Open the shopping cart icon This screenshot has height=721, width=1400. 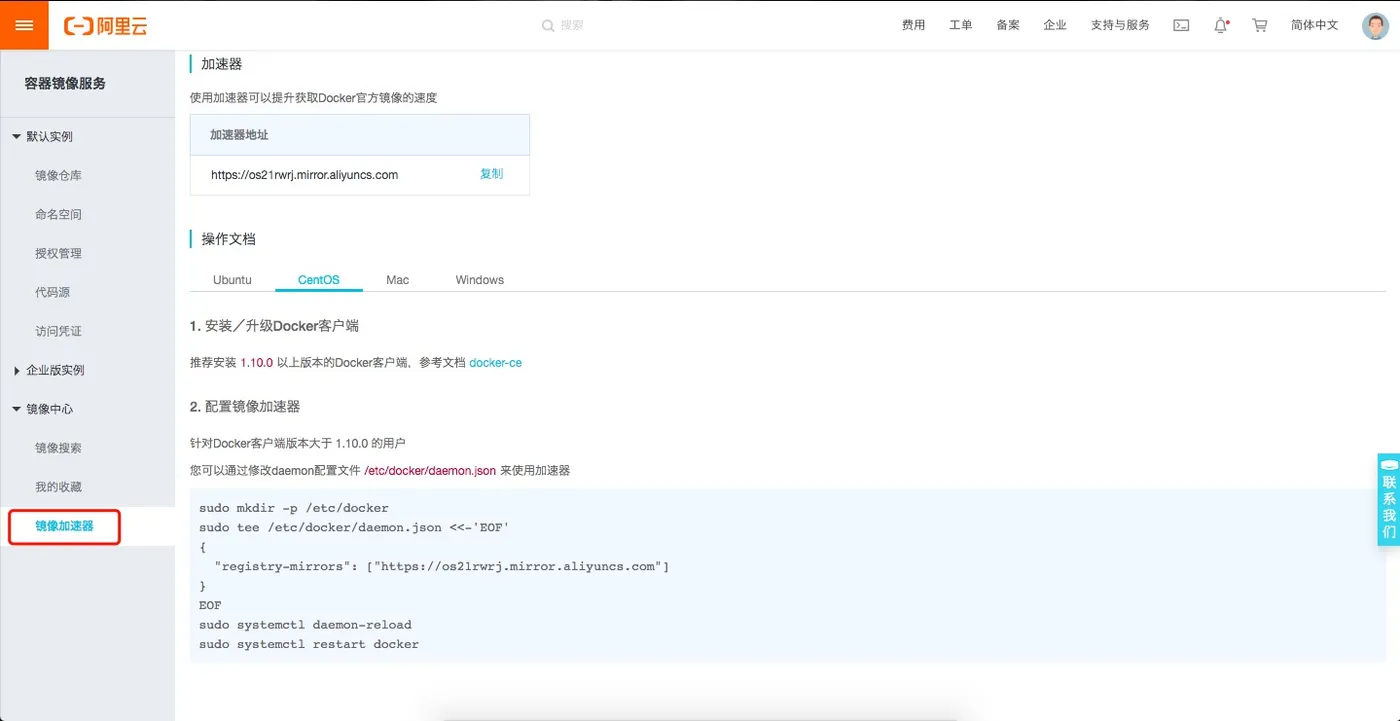coord(1260,26)
